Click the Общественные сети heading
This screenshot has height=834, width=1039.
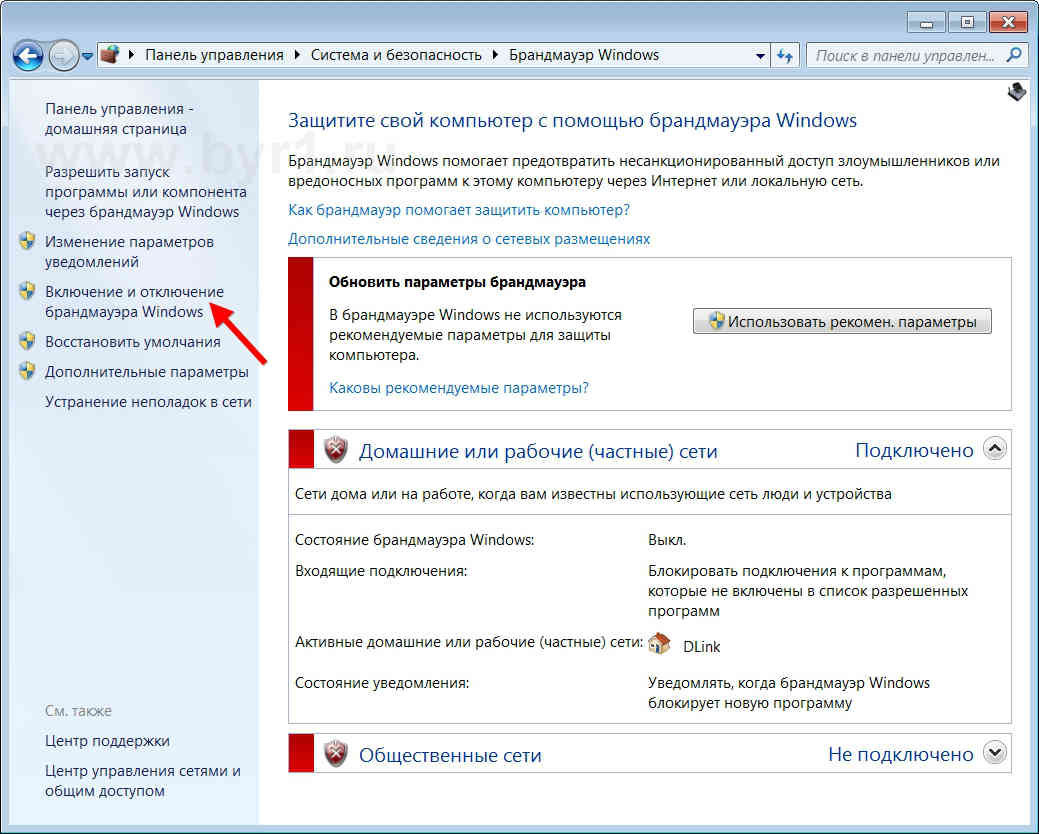click(450, 755)
